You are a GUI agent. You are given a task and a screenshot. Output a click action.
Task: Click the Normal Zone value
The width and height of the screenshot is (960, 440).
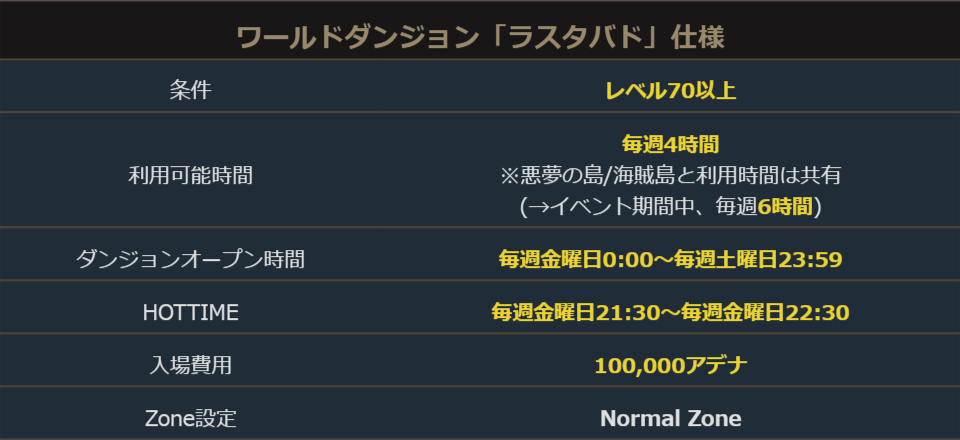(x=670, y=418)
